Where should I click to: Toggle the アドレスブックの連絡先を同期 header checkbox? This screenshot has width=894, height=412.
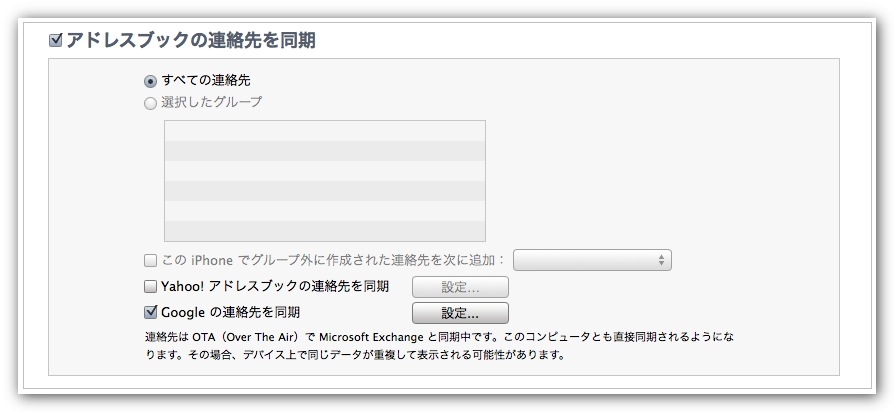pos(56,41)
